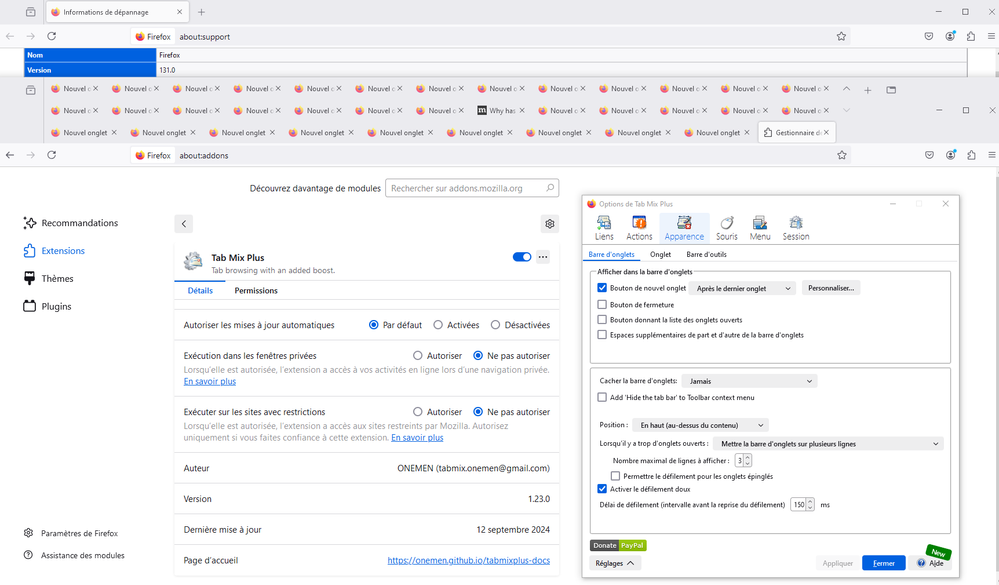Screen dimensions: 999x585
Task: Uncheck Activer le défilement doux
Action: pyautogui.click(x=602, y=489)
